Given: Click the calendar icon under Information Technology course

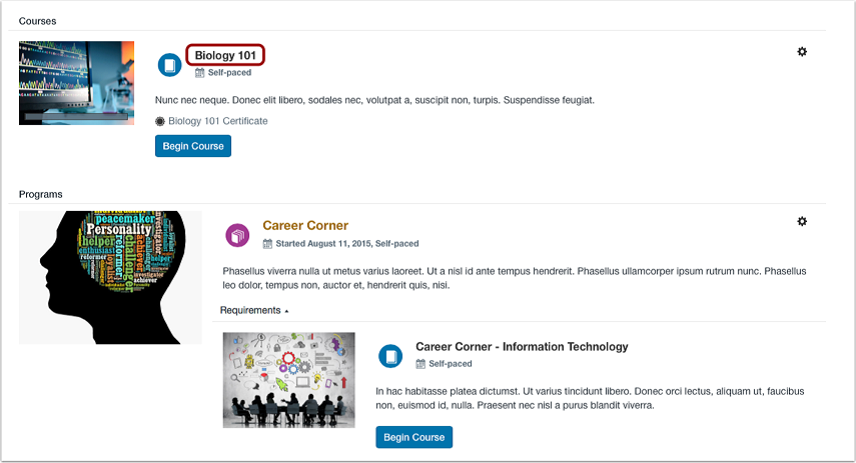Looking at the screenshot, I should [x=420, y=364].
